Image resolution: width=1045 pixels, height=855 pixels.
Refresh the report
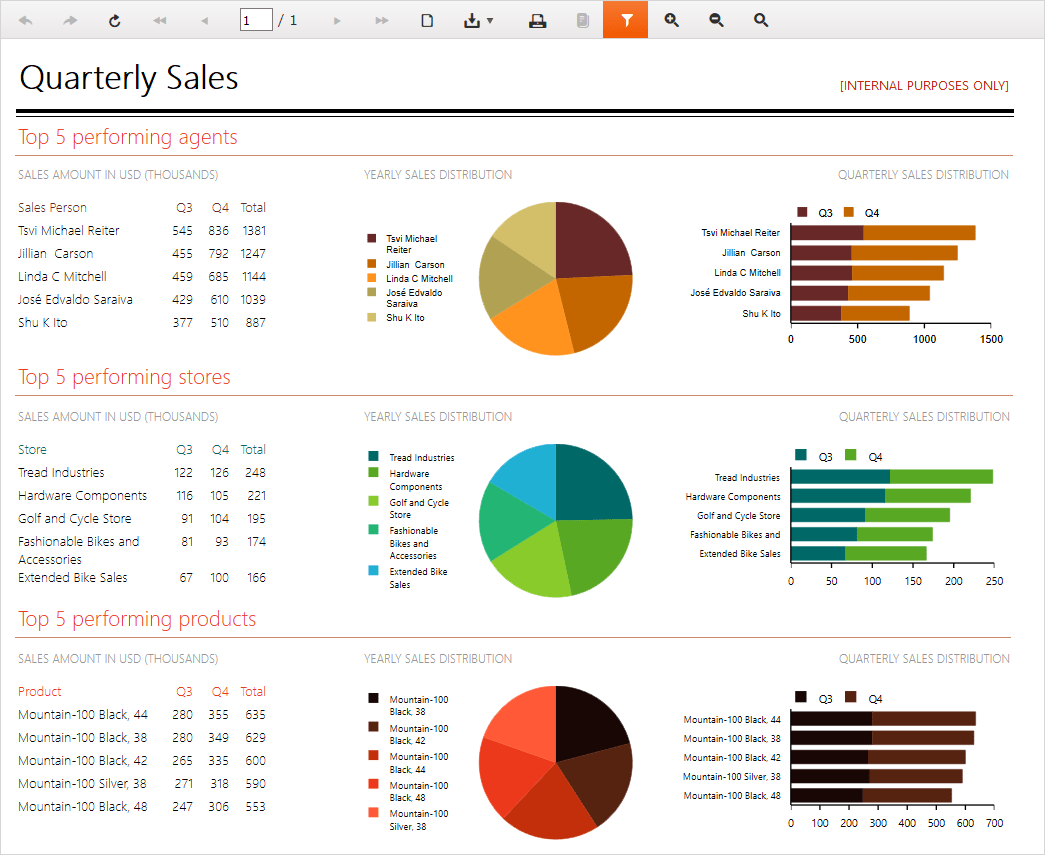pos(115,20)
